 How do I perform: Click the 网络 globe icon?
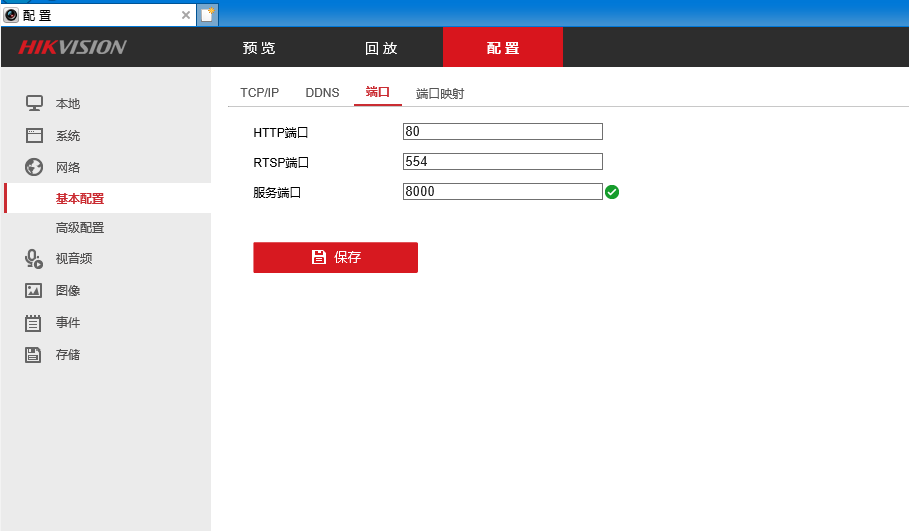(x=34, y=167)
